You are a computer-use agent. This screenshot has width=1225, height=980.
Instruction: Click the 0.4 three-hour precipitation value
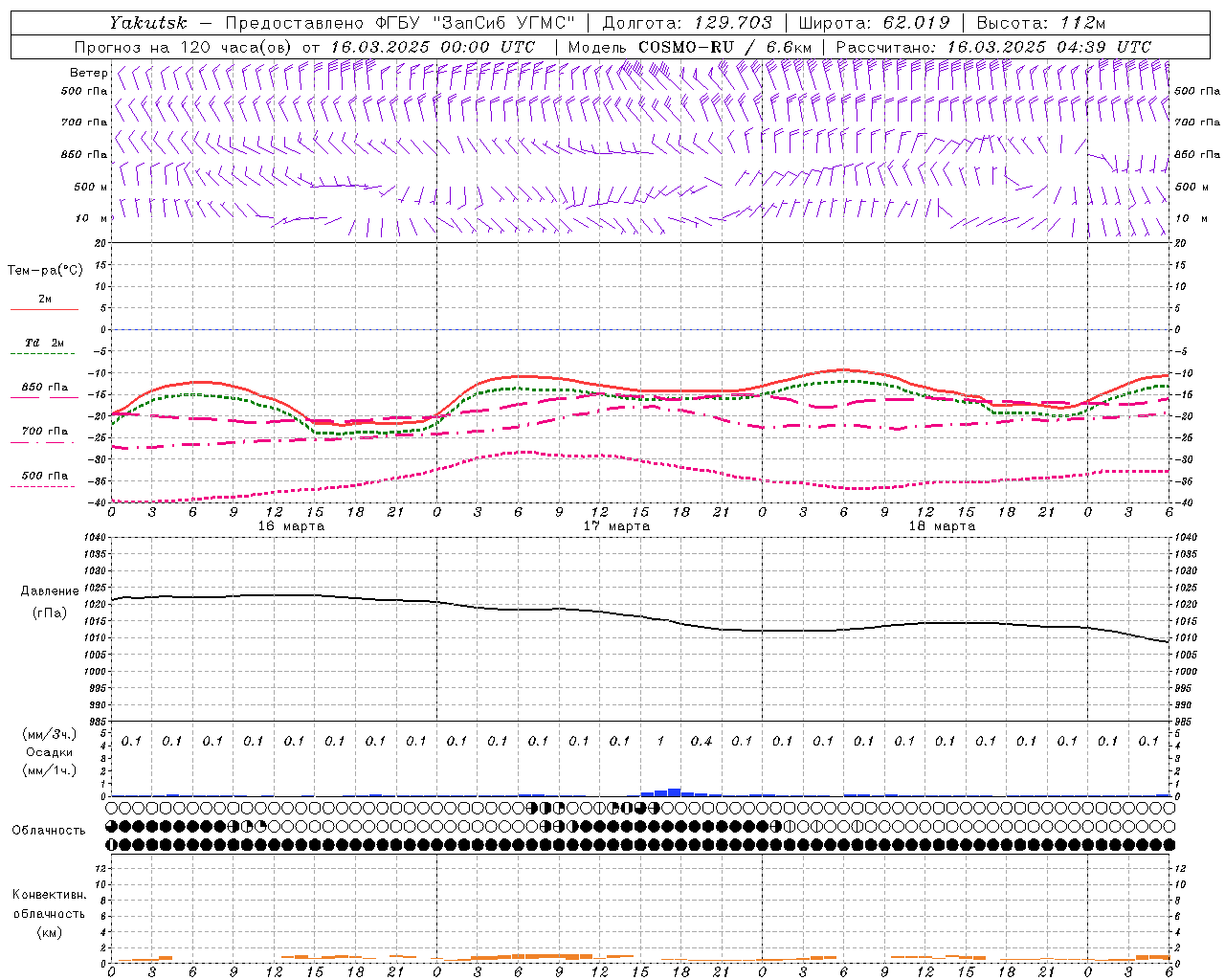(x=701, y=741)
